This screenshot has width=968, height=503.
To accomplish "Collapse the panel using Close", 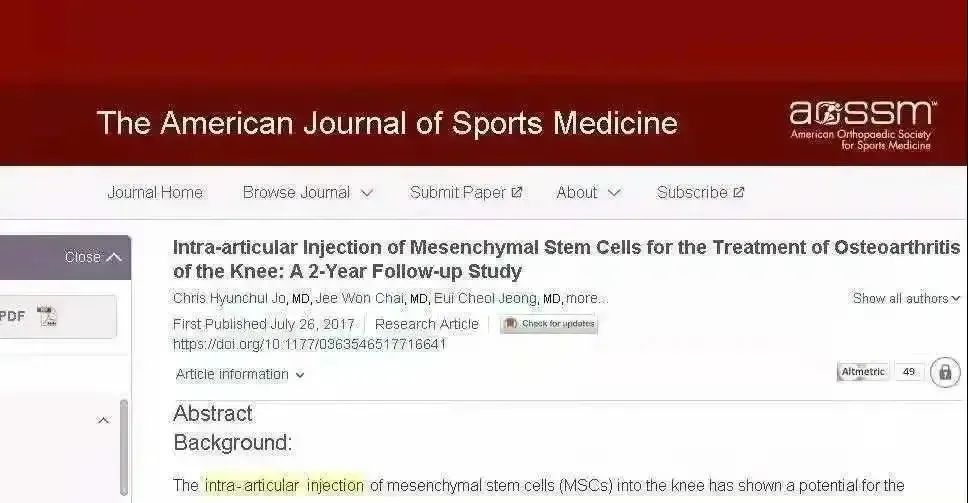I will [93, 257].
